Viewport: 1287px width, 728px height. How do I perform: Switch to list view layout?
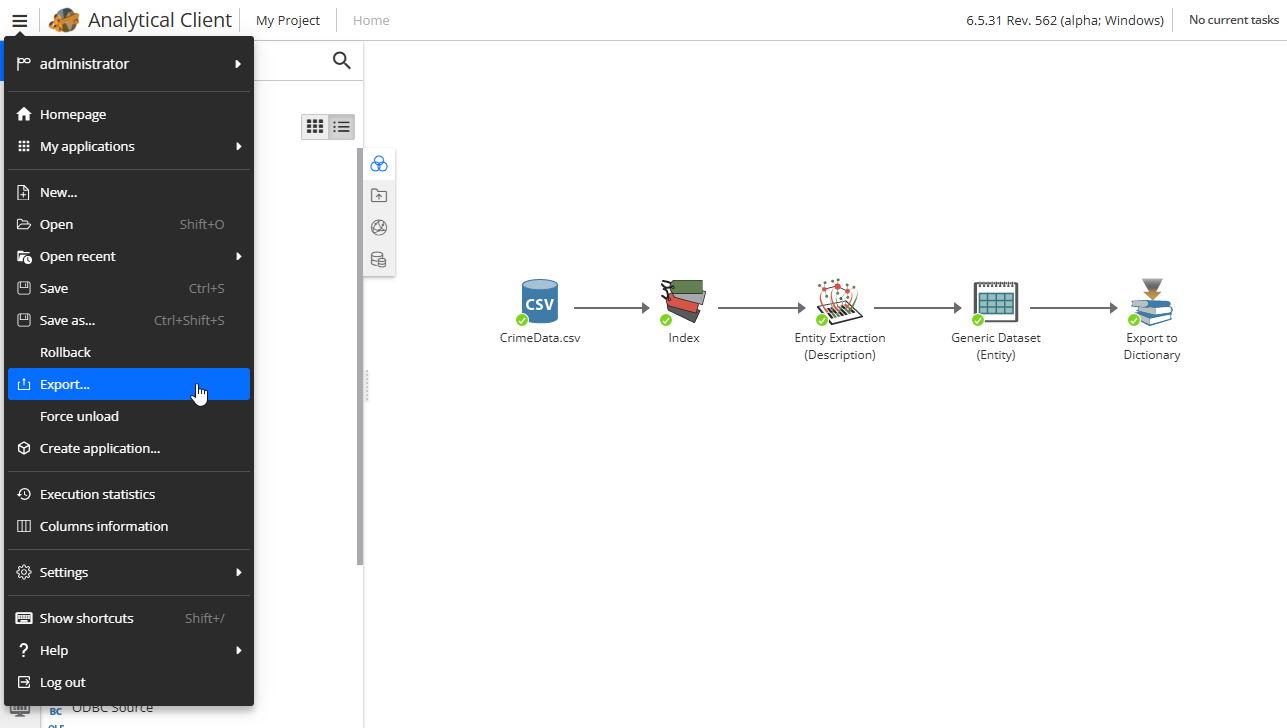coord(342,127)
